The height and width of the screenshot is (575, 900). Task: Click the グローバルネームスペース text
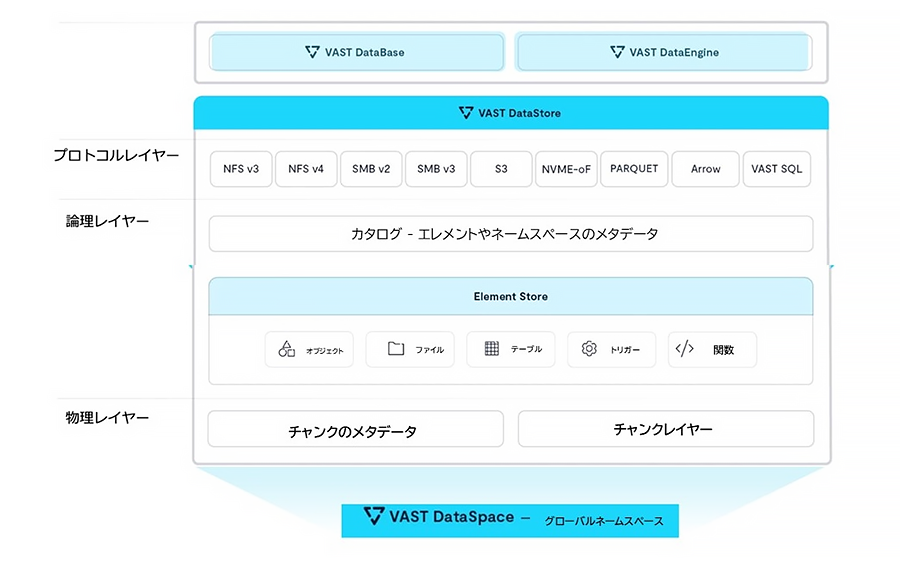(x=604, y=521)
